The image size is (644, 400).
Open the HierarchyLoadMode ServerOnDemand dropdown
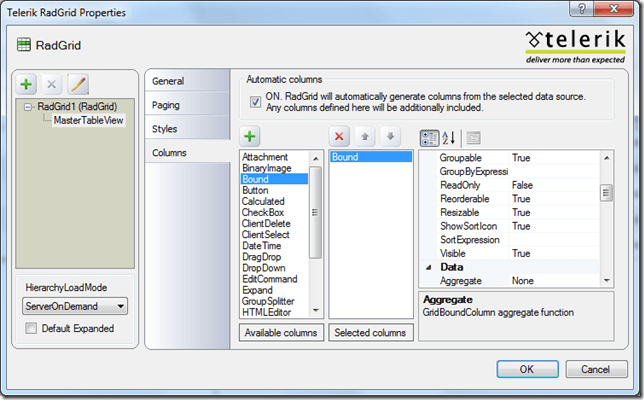click(75, 306)
